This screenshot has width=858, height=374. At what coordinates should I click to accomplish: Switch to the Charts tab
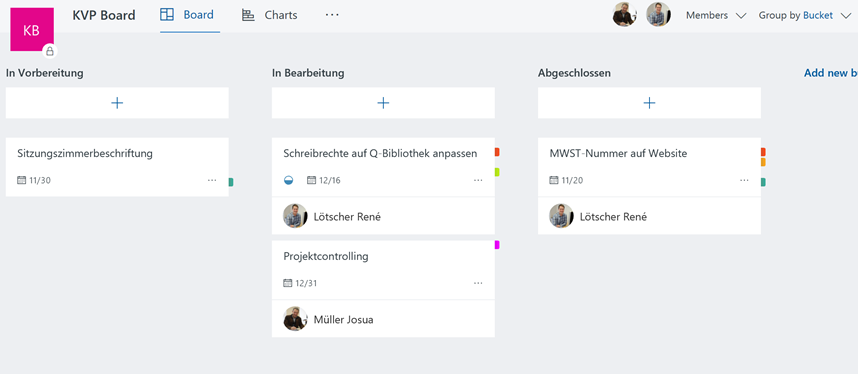click(270, 15)
